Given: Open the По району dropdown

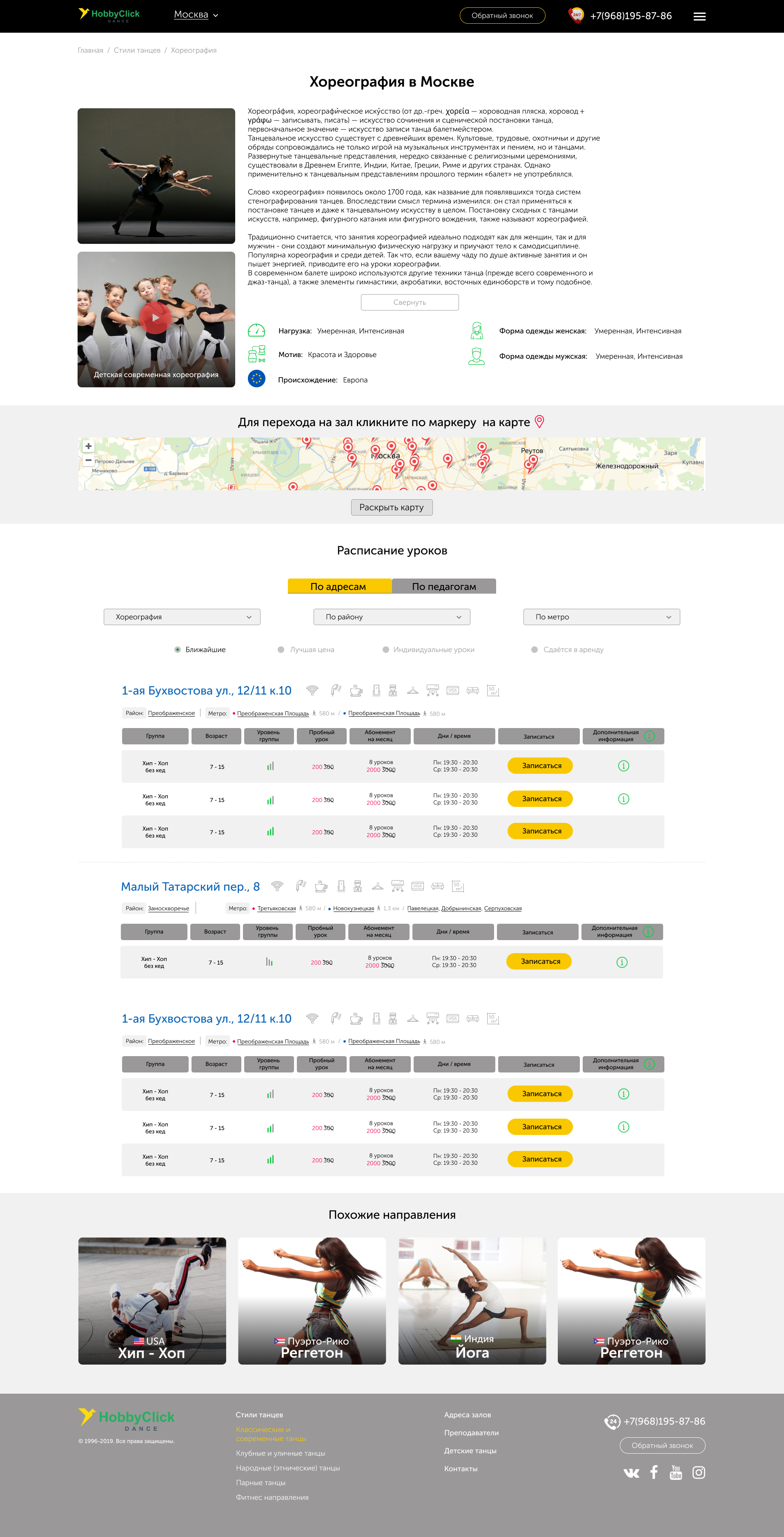Looking at the screenshot, I should 392,617.
